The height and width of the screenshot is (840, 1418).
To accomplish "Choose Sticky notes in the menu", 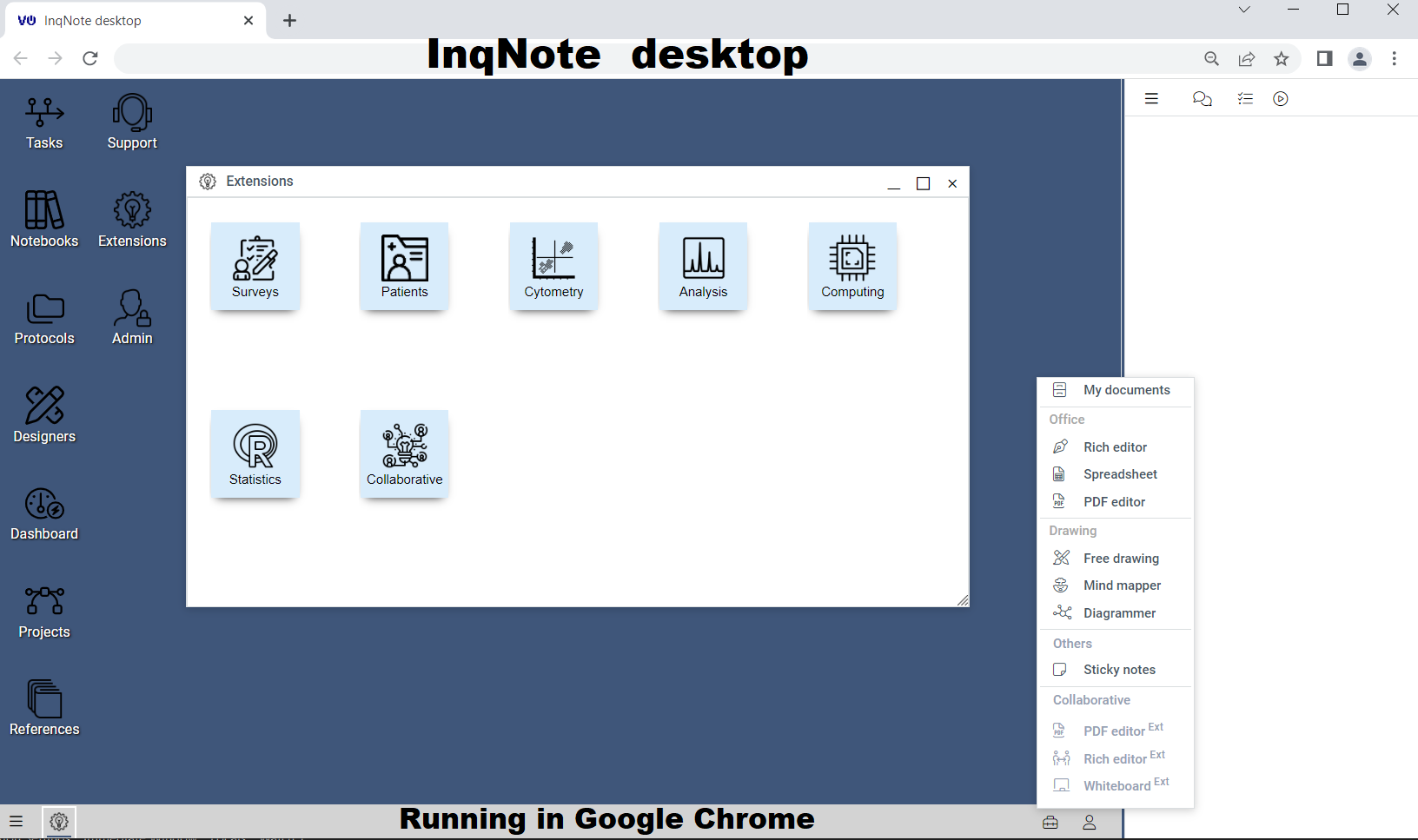I will point(1116,670).
